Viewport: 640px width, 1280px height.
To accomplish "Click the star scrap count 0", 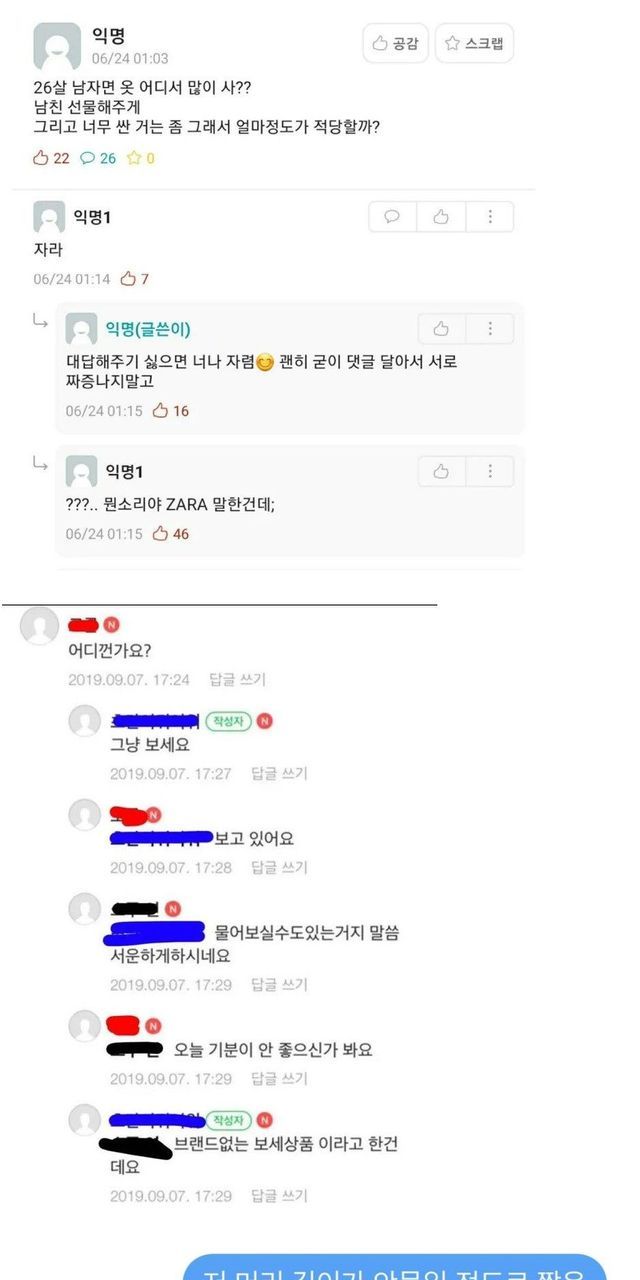I will click(x=141, y=158).
